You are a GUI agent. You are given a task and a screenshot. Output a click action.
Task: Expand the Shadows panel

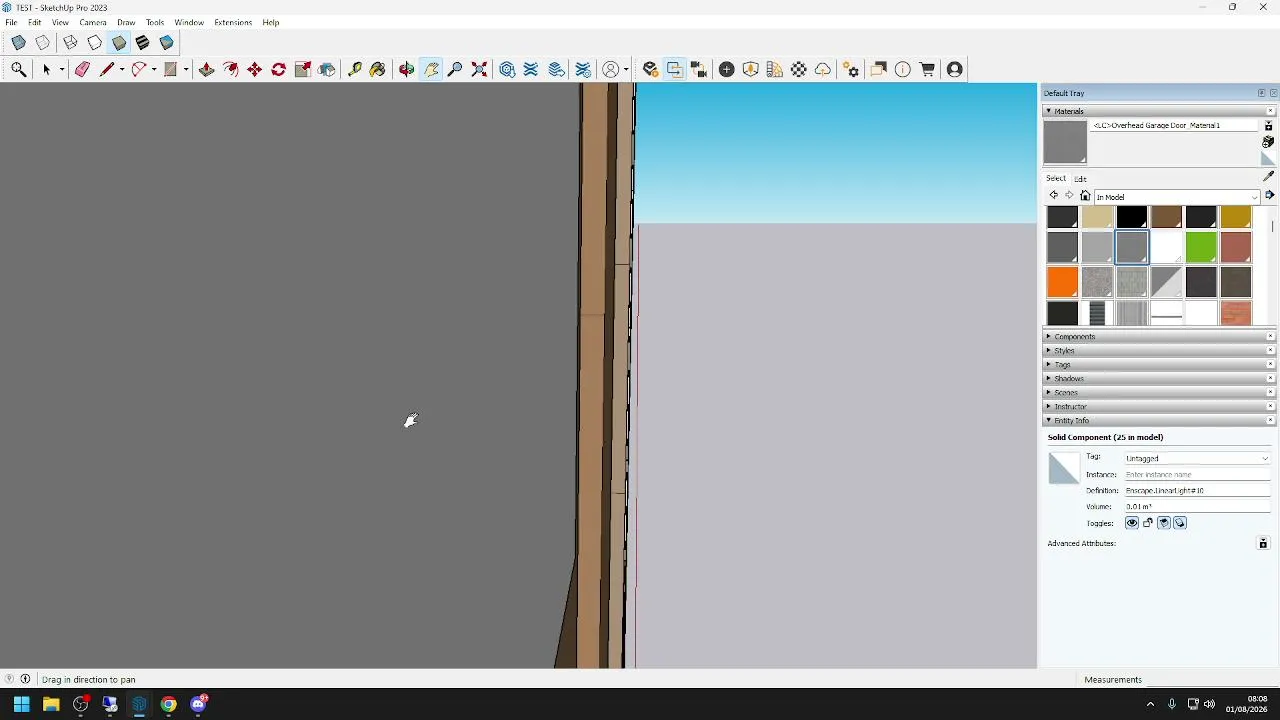pos(1160,379)
